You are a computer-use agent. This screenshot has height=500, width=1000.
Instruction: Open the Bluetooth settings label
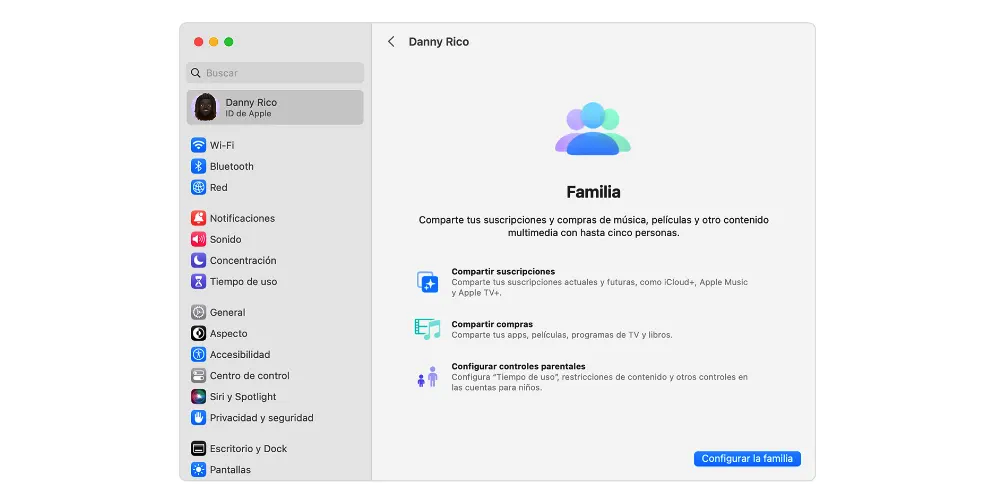tap(232, 166)
